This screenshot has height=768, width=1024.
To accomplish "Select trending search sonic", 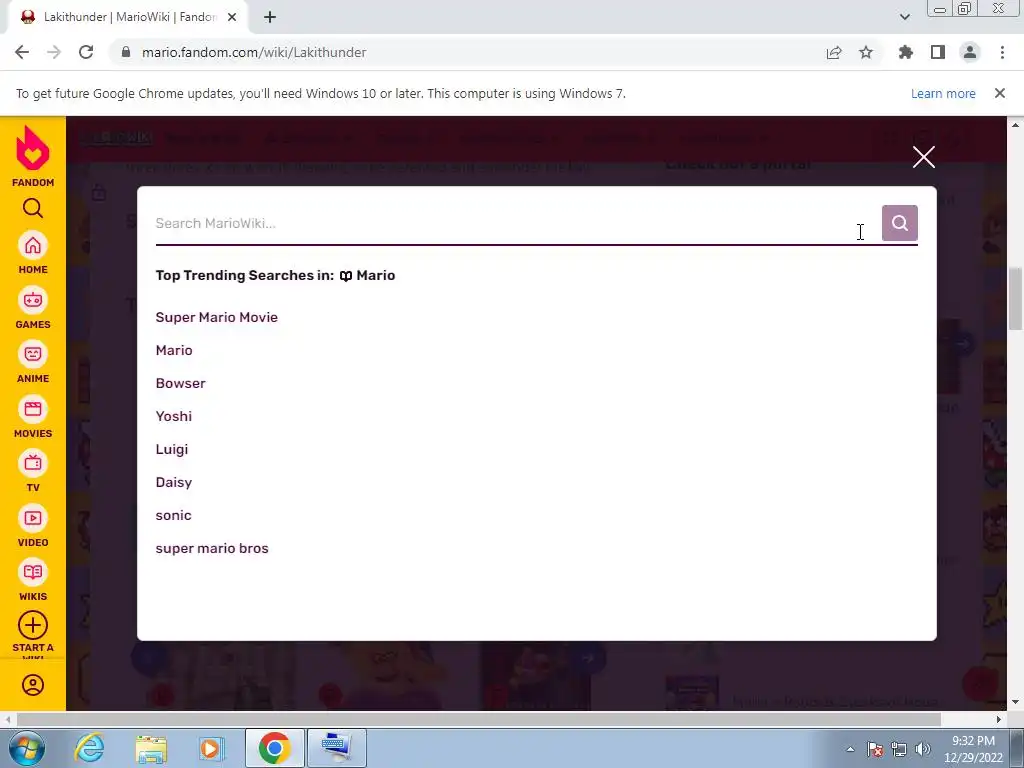I will 173,515.
